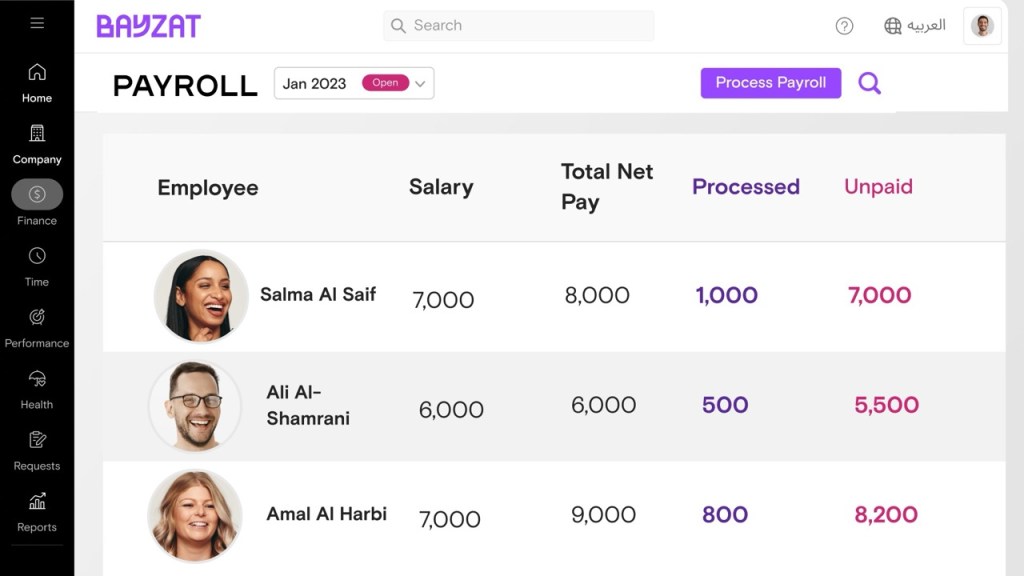Screen dimensions: 1024x576
Task: Click Amal Al Harbi's profile photo
Action: (x=195, y=515)
